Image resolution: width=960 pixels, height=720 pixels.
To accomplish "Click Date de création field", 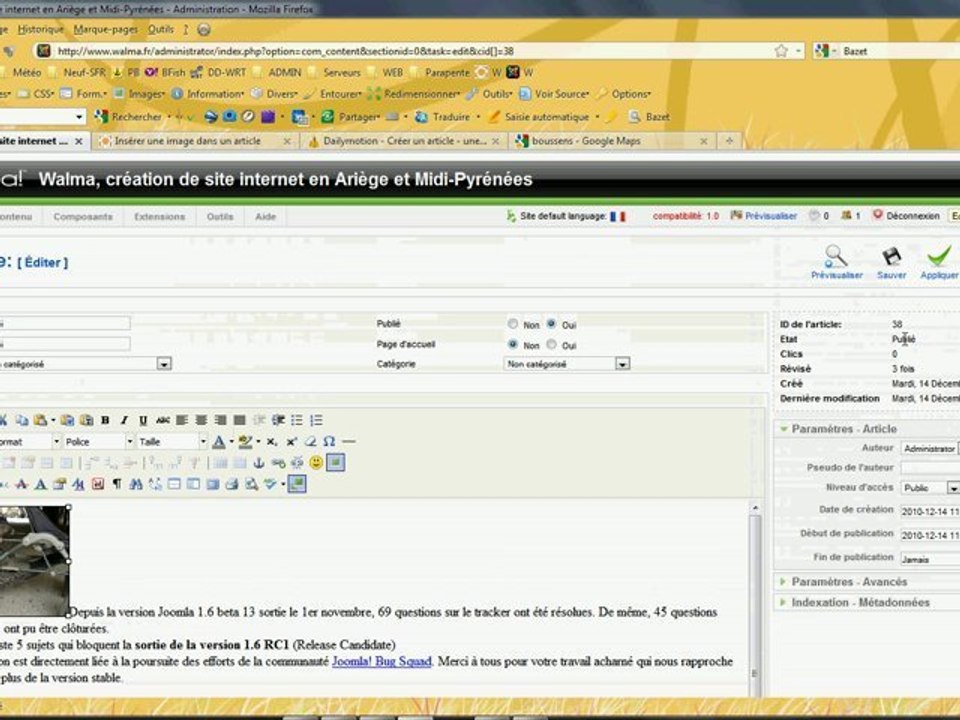I will click(929, 511).
